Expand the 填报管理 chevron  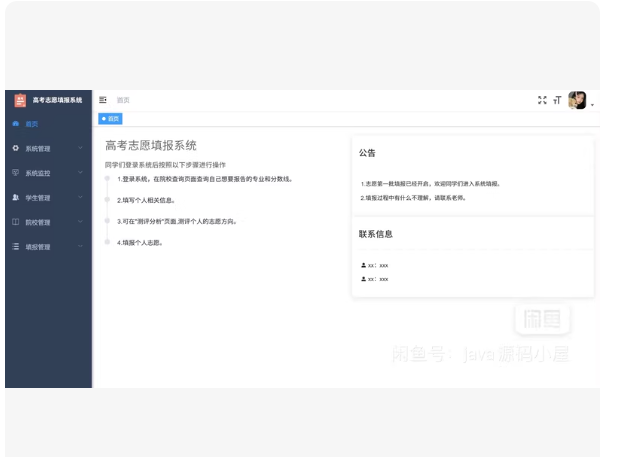point(80,247)
